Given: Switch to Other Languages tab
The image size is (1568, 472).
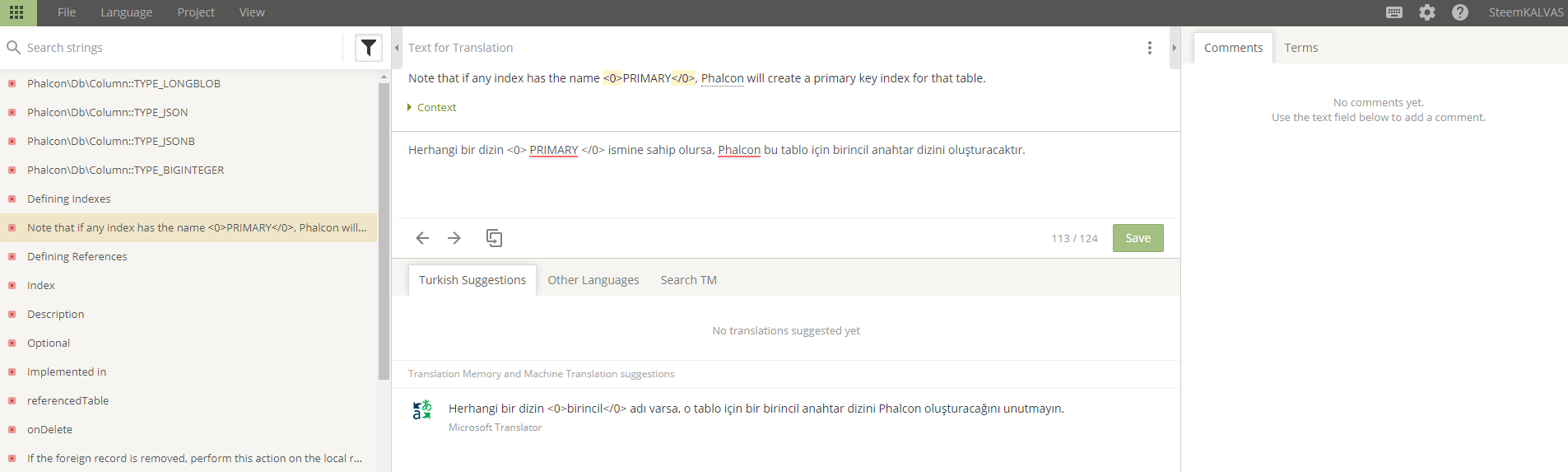Looking at the screenshot, I should coord(593,280).
